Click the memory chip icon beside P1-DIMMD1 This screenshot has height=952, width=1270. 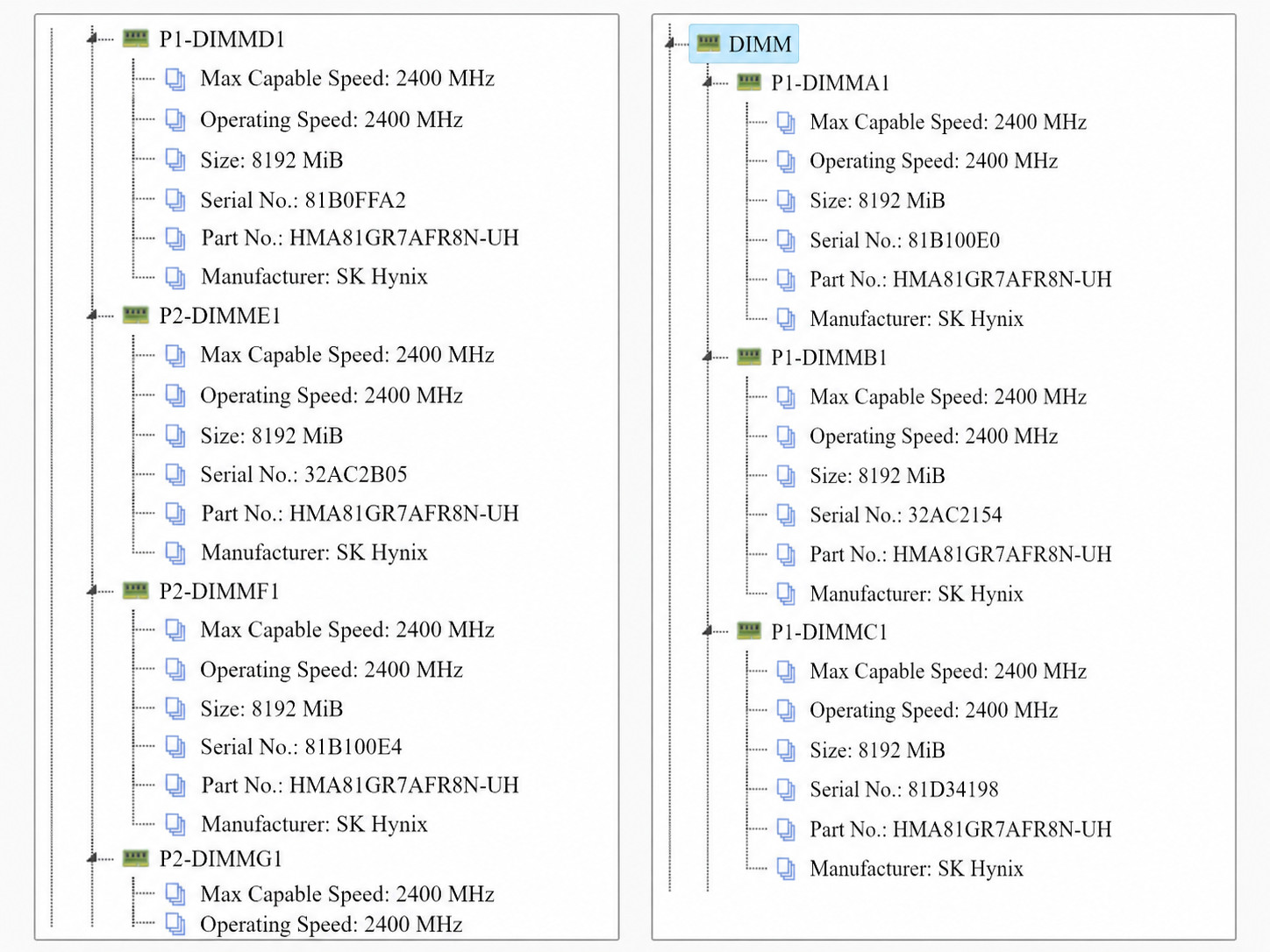click(136, 38)
